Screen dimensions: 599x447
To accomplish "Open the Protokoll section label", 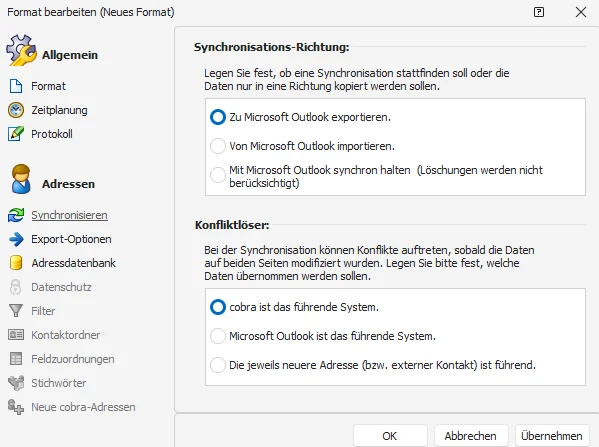I will [52, 134].
